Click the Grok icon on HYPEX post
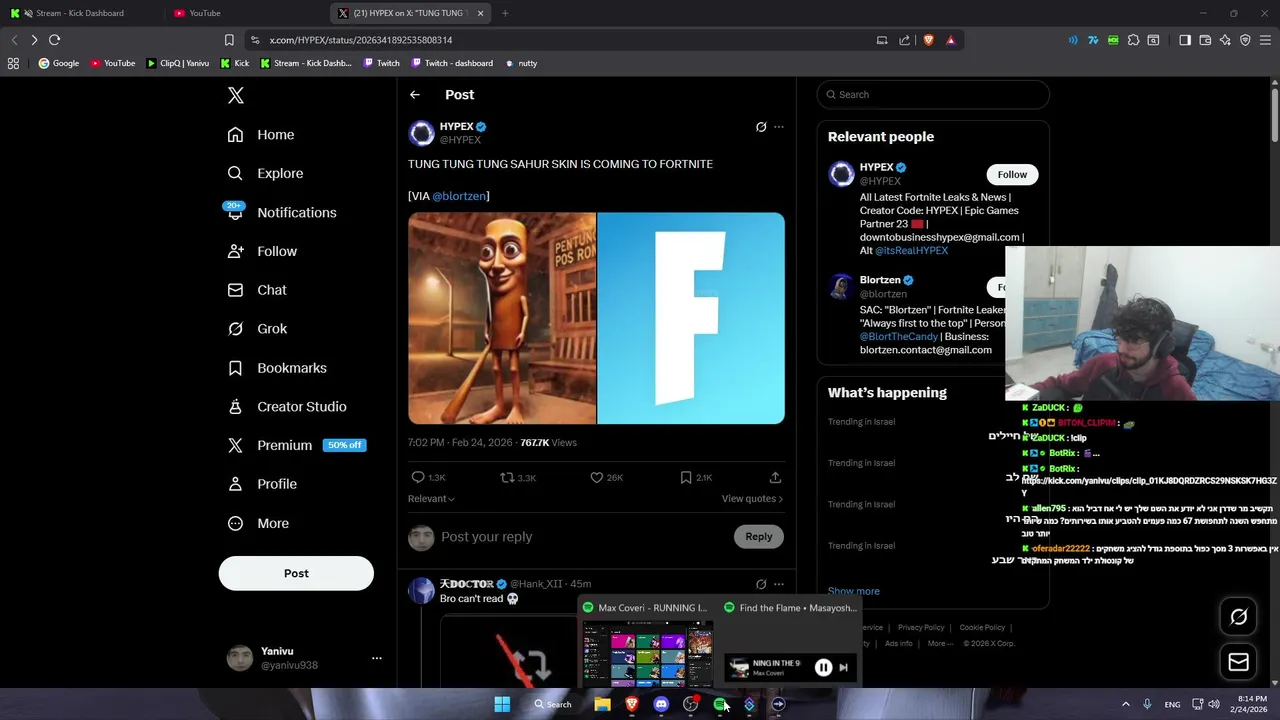This screenshot has height=720, width=1280. coord(761,127)
